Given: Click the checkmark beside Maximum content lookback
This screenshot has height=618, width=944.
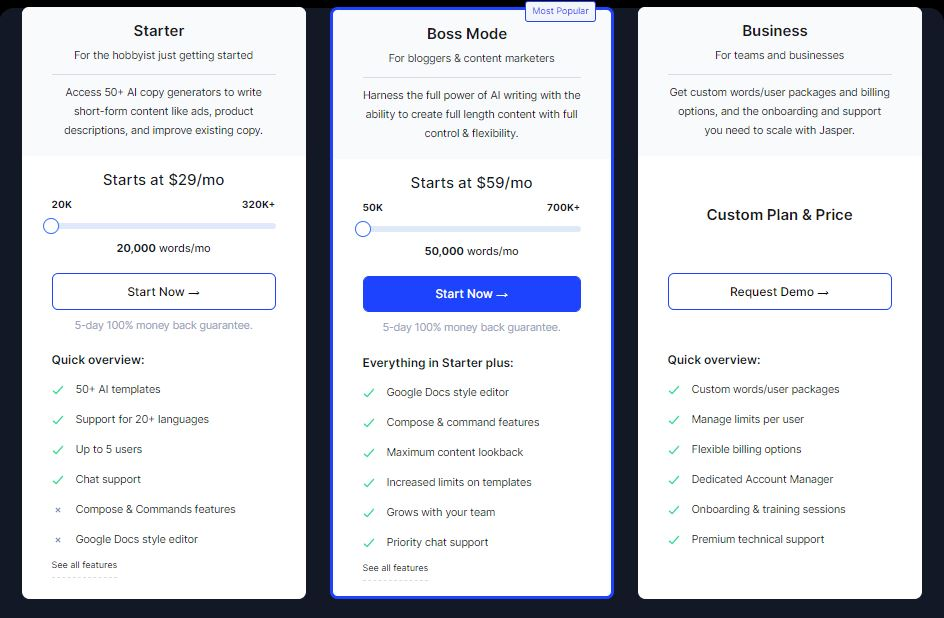Looking at the screenshot, I should (x=369, y=453).
